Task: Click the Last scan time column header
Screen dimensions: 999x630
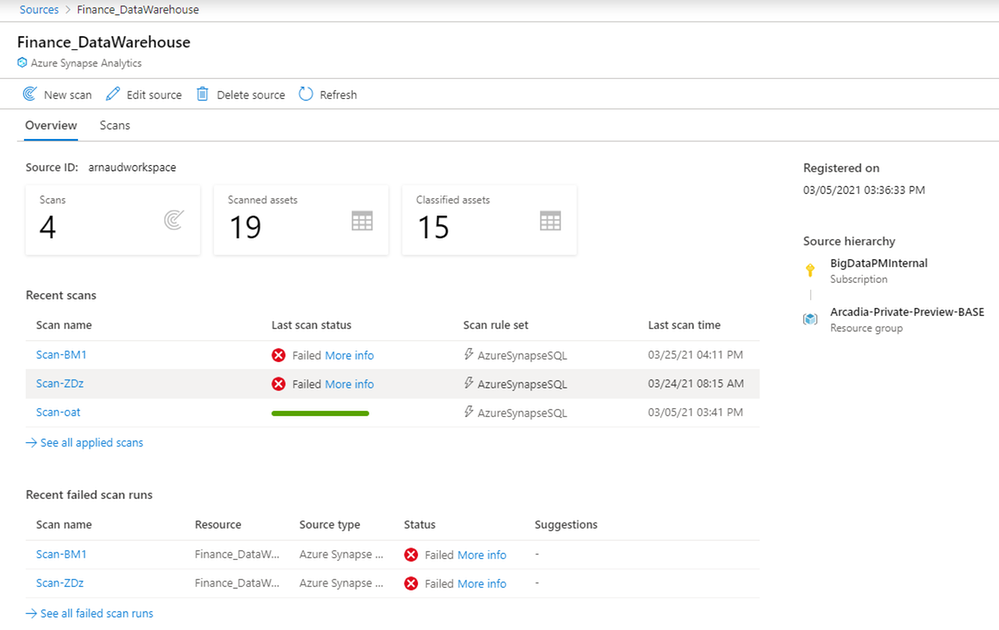Action: (684, 325)
